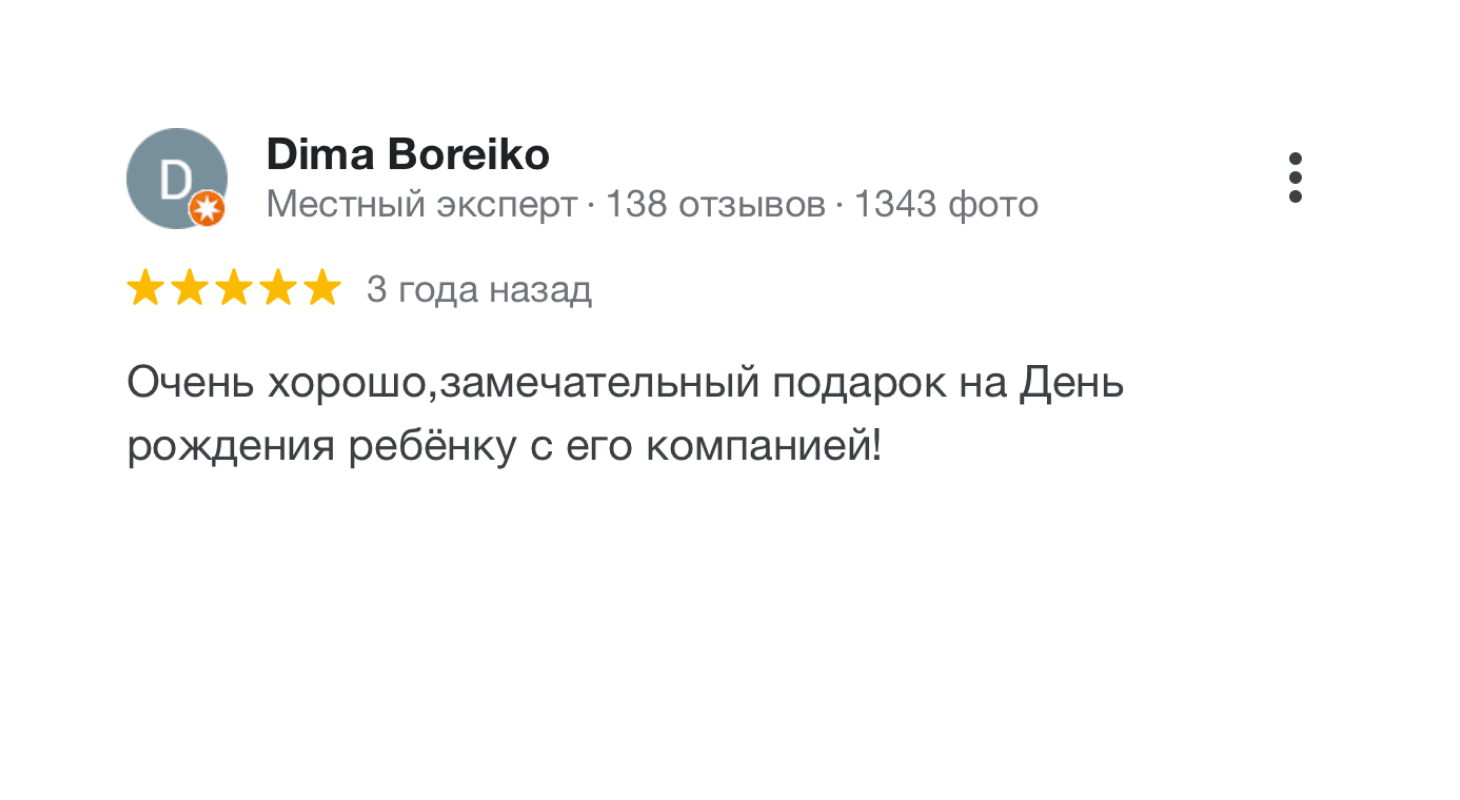Click Dima Boreiko's round avatar

[x=175, y=178]
